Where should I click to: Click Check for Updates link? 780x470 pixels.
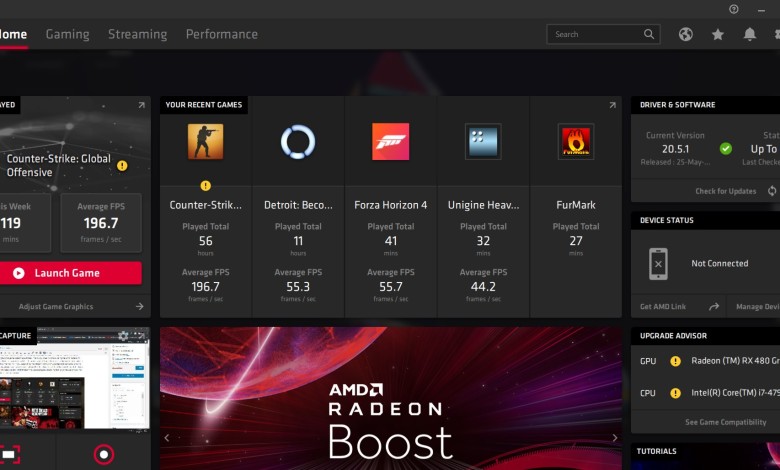726,191
